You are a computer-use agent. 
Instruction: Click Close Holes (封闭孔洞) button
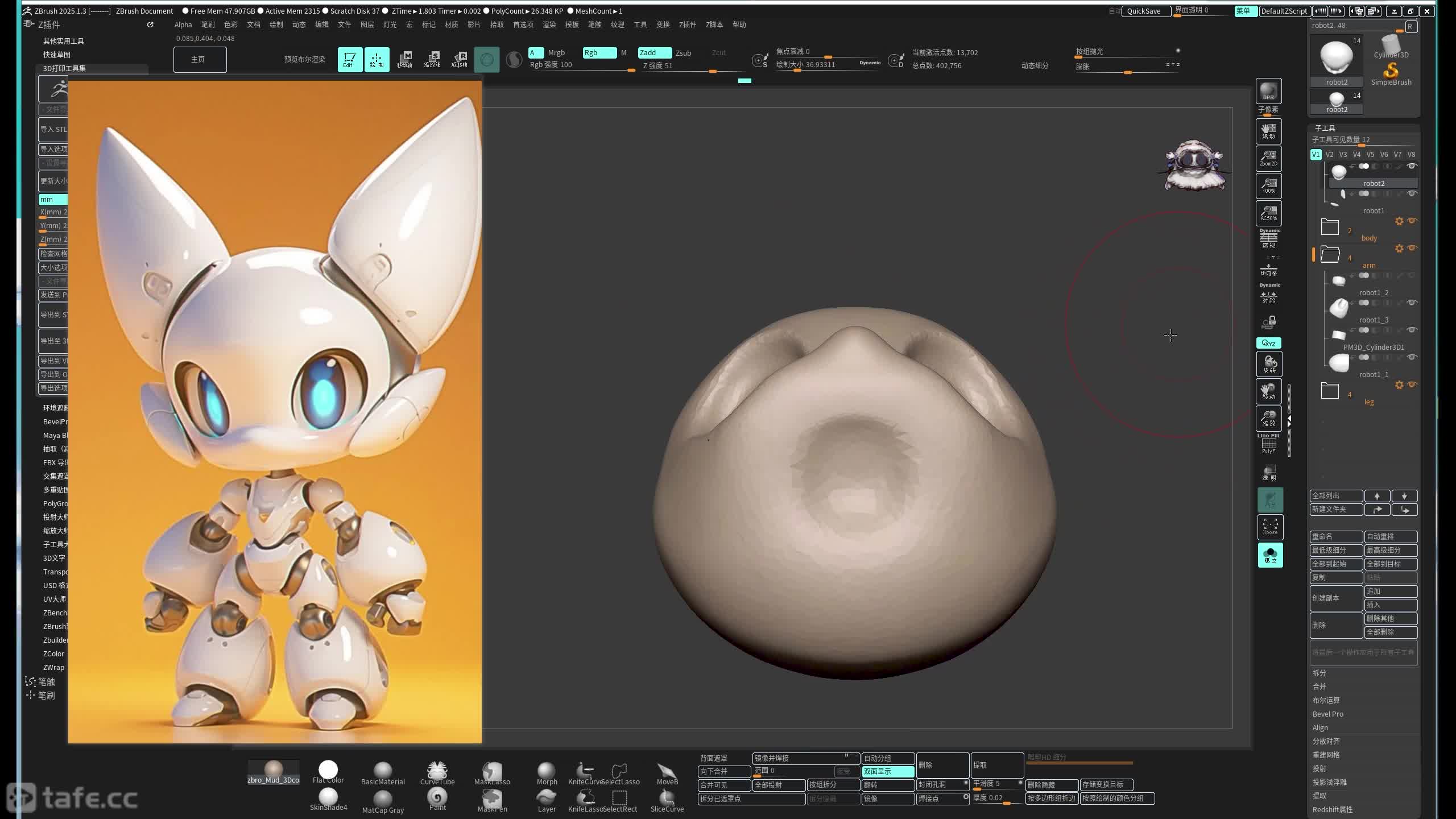(x=942, y=785)
